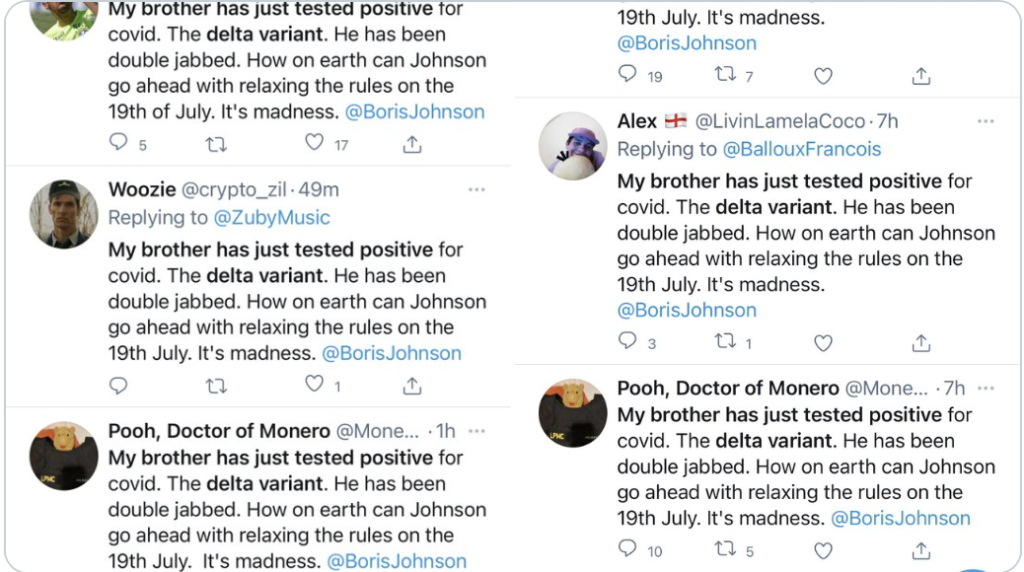Open more options on Woozie's tweet
The image size is (1024, 572).
tap(477, 190)
